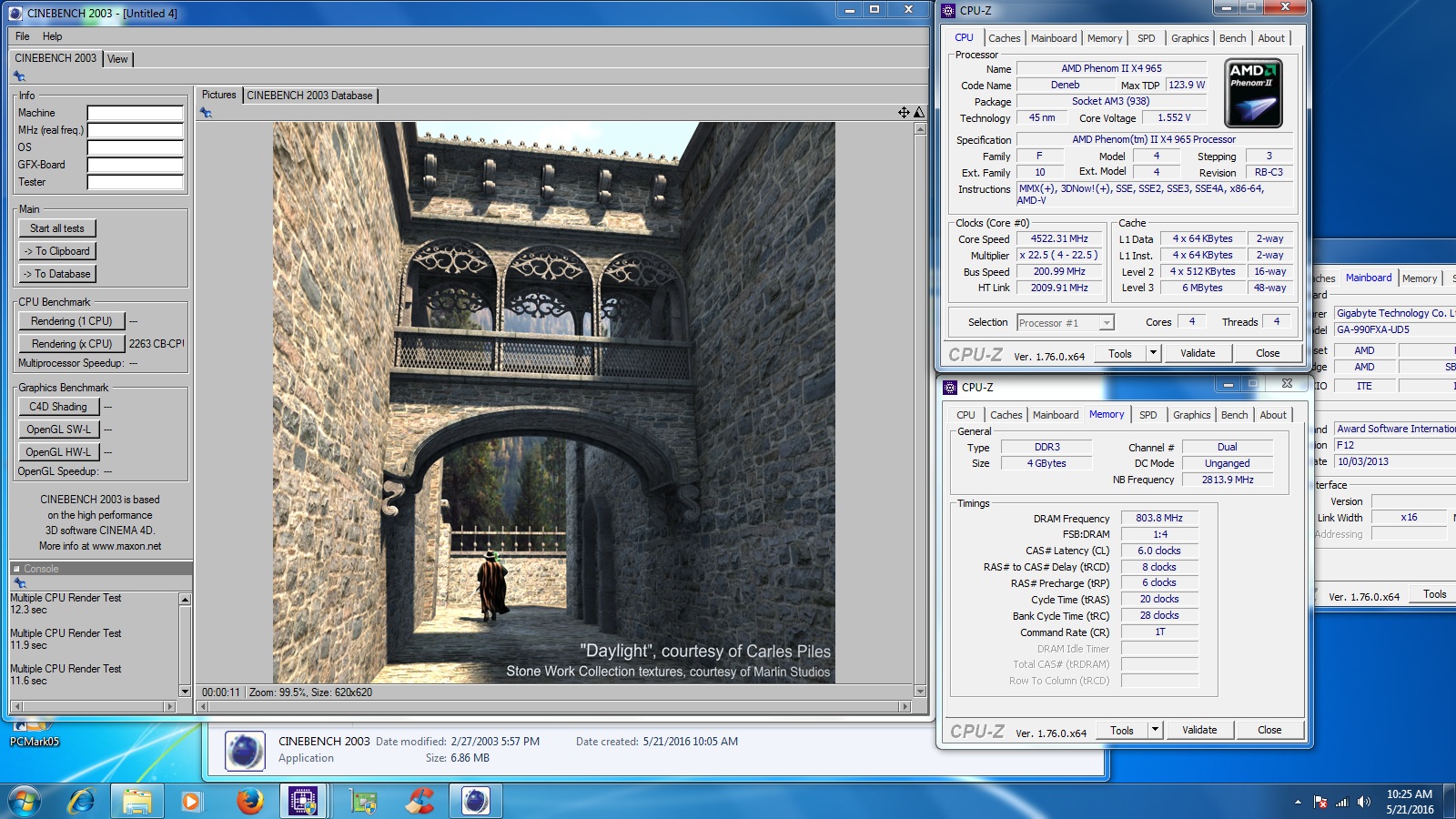Viewport: 1456px width, 819px height.
Task: Click the move/pan crosshair icon above the picture
Action: tap(904, 113)
